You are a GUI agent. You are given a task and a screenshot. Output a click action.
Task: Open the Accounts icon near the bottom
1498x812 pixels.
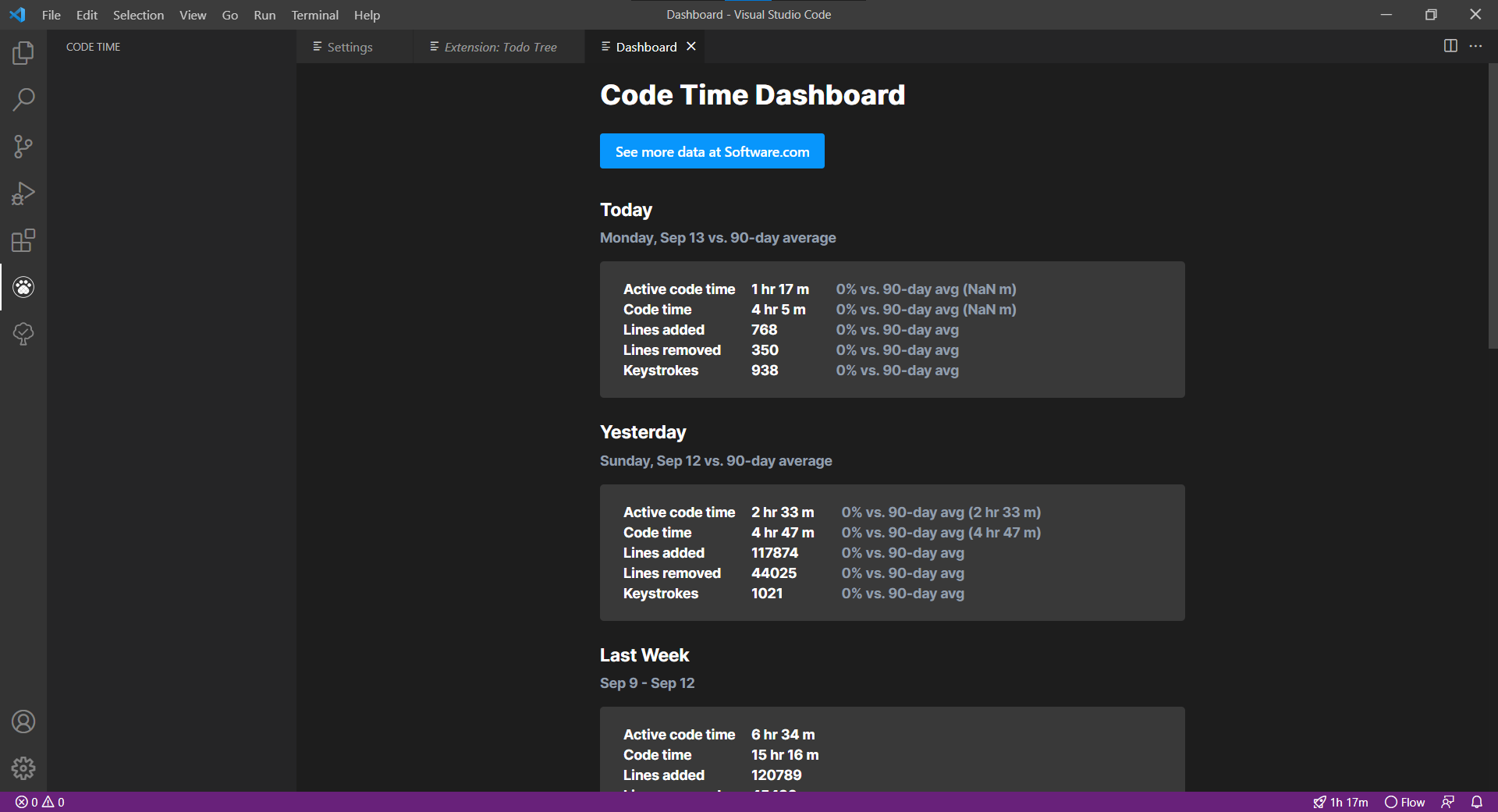click(23, 722)
